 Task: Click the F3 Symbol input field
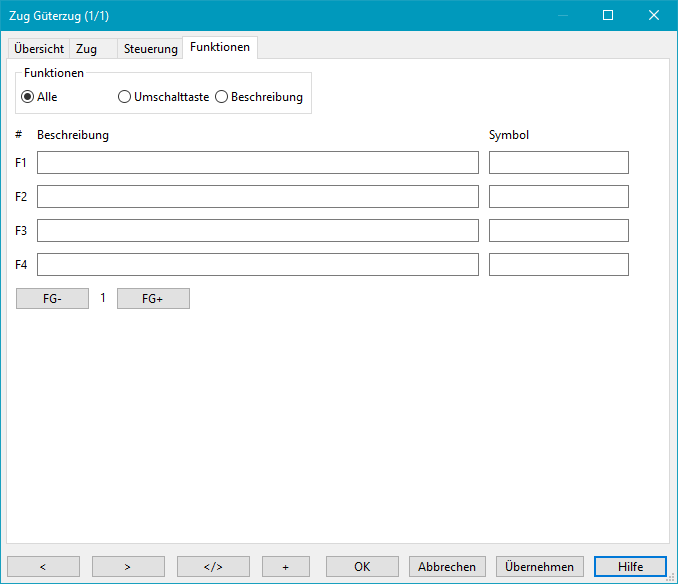pos(558,231)
